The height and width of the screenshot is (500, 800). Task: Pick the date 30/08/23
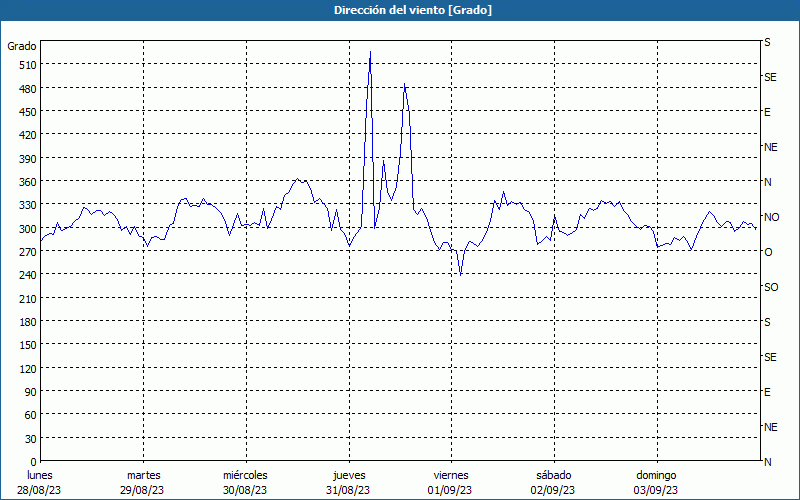point(245,490)
